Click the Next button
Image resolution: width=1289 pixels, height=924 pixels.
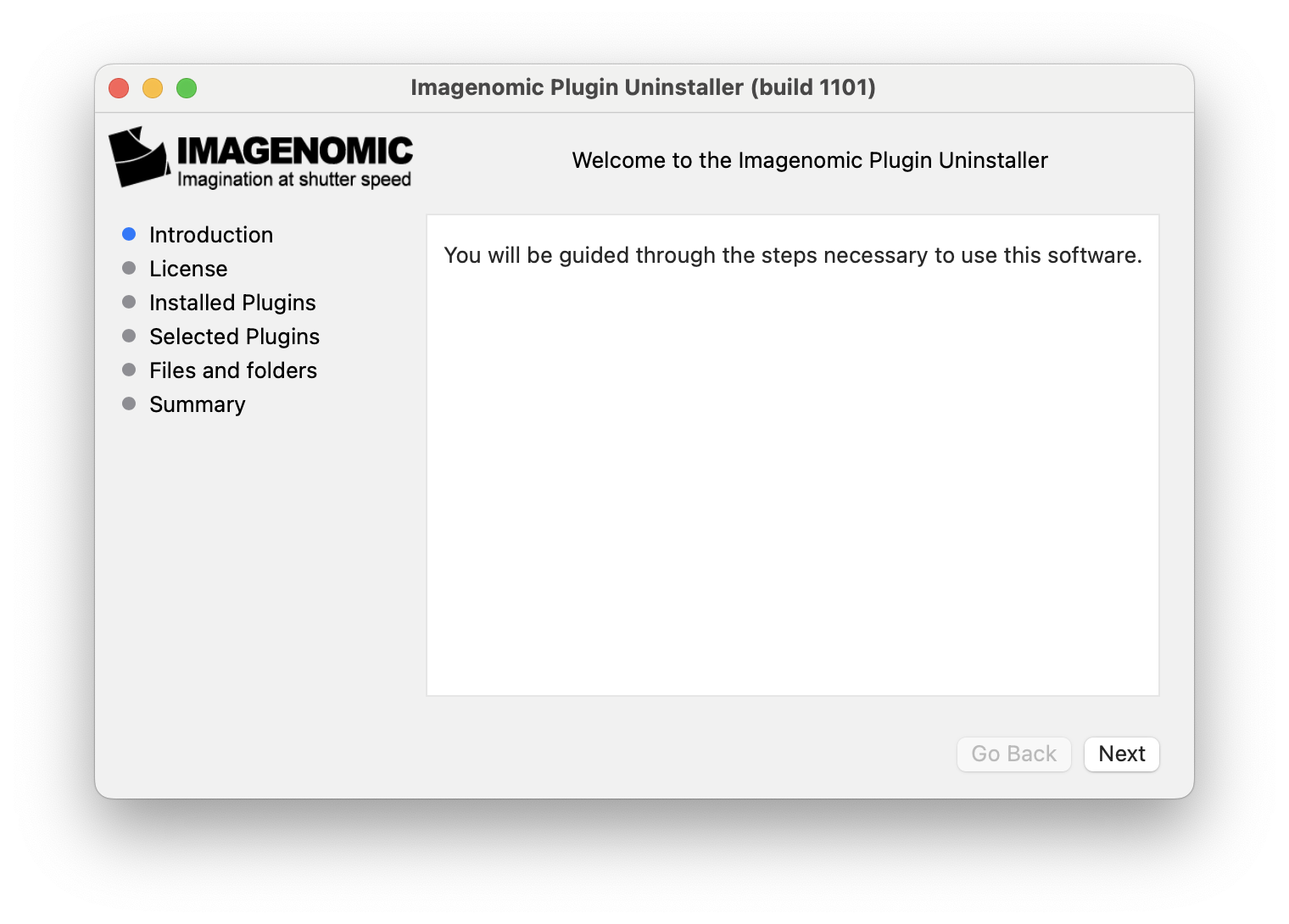[1121, 754]
